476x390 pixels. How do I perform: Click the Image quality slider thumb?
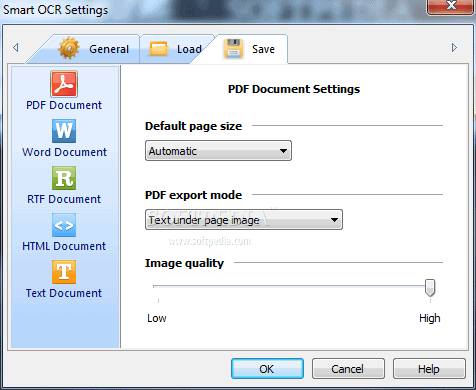pos(430,288)
